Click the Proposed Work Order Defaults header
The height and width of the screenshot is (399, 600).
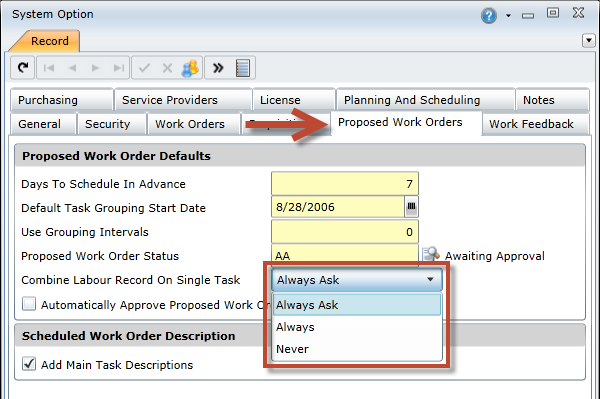coord(300,156)
